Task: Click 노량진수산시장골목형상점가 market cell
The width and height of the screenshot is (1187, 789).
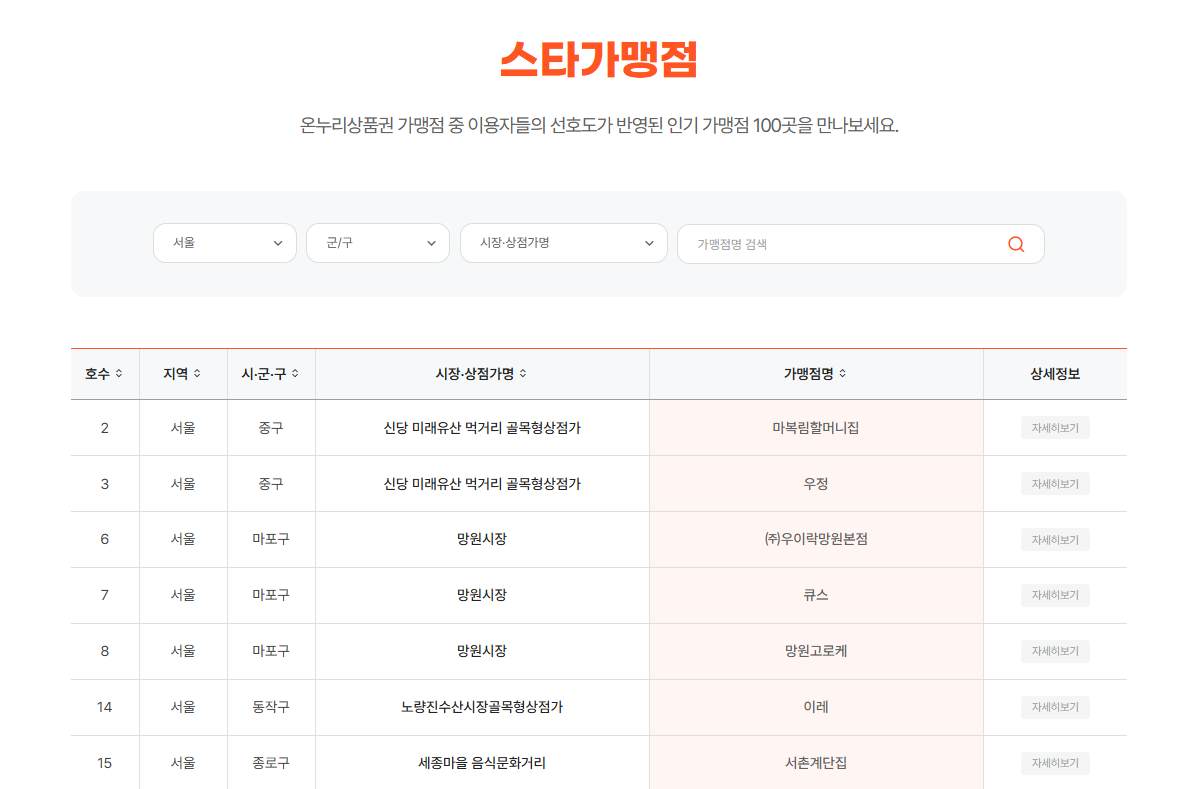Action: pos(481,707)
